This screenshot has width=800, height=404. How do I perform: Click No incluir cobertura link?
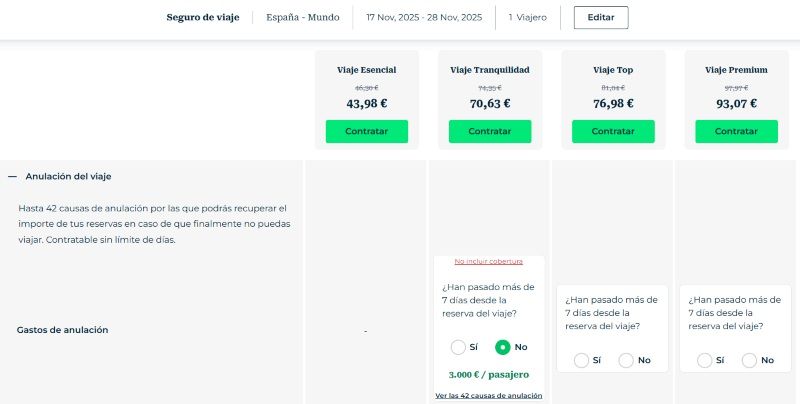[489, 262]
